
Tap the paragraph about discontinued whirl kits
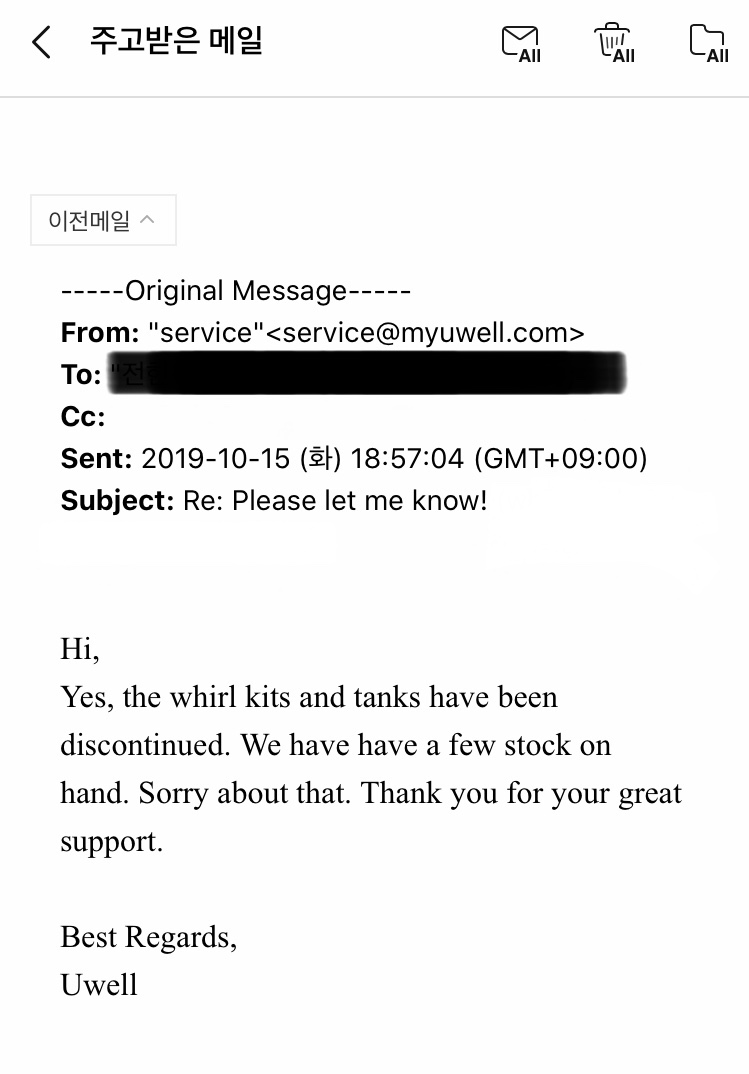click(371, 769)
